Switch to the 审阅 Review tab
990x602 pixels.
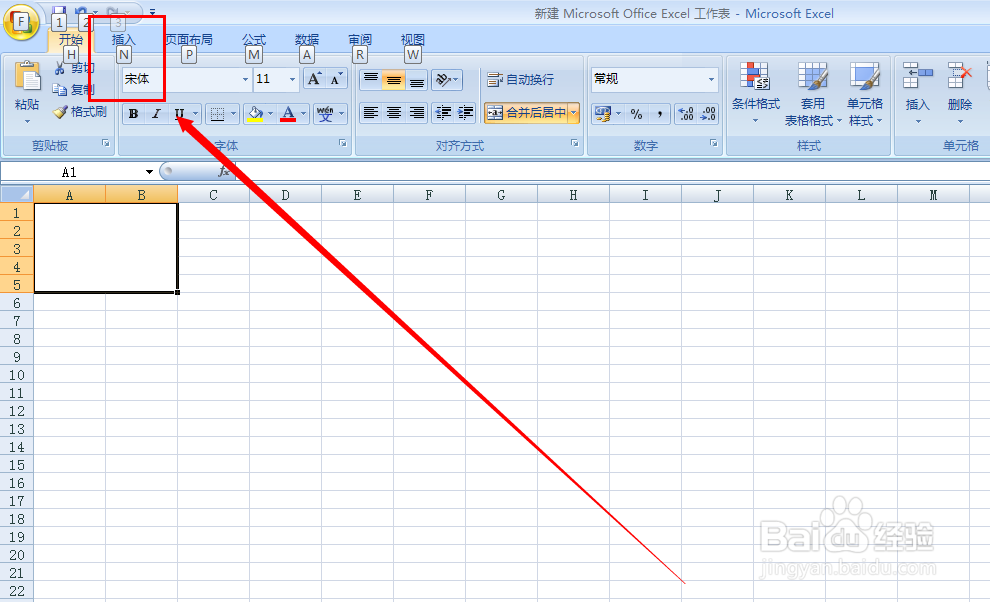tap(360, 40)
